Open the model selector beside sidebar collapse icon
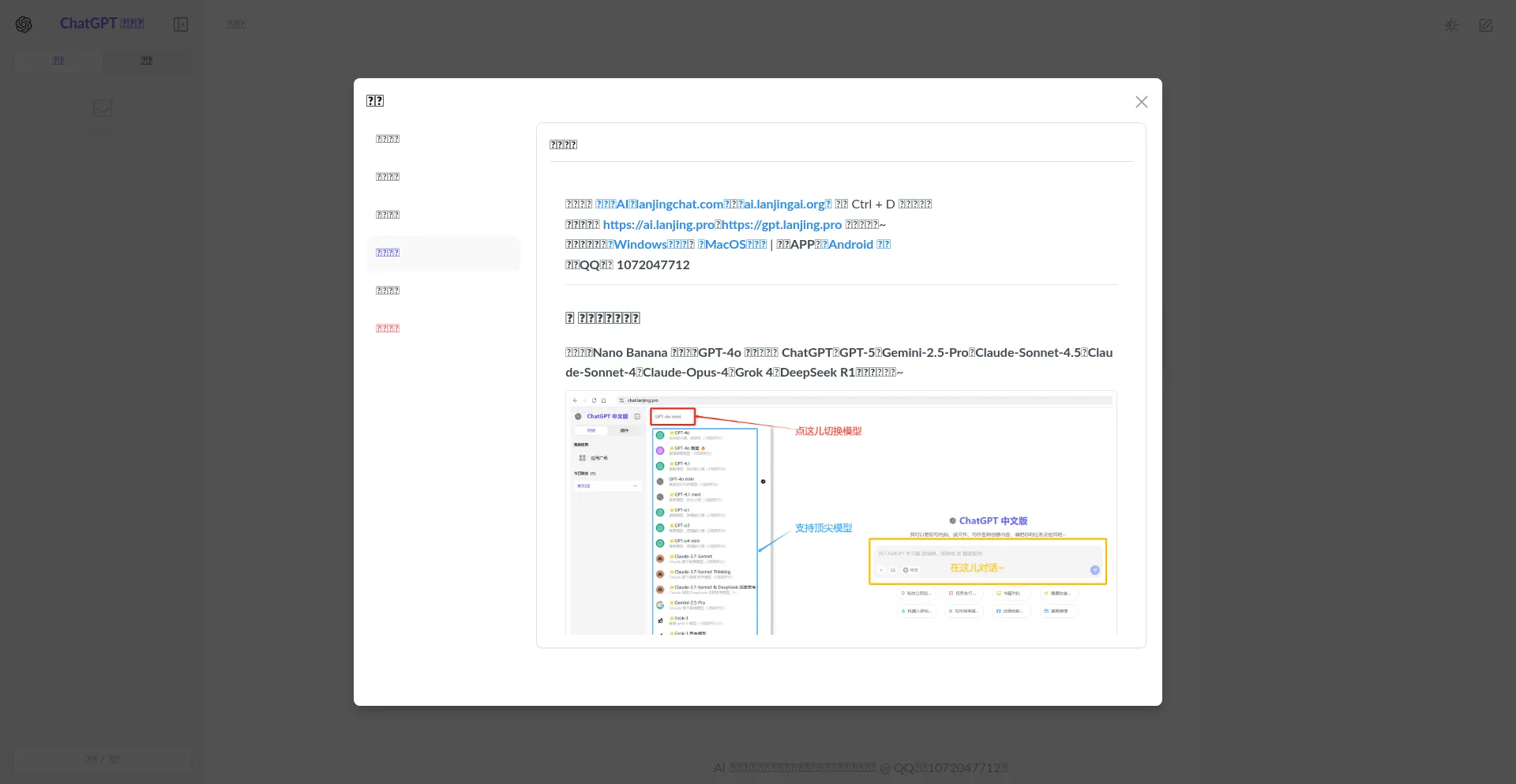Image resolution: width=1516 pixels, height=784 pixels. tap(236, 24)
